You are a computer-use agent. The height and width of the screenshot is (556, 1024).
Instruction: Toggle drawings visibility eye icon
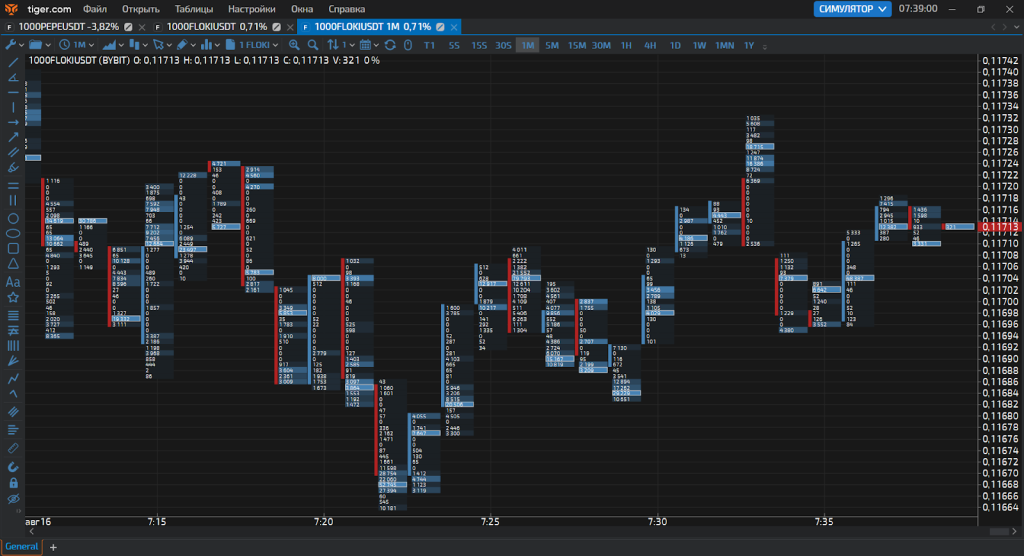tap(13, 498)
